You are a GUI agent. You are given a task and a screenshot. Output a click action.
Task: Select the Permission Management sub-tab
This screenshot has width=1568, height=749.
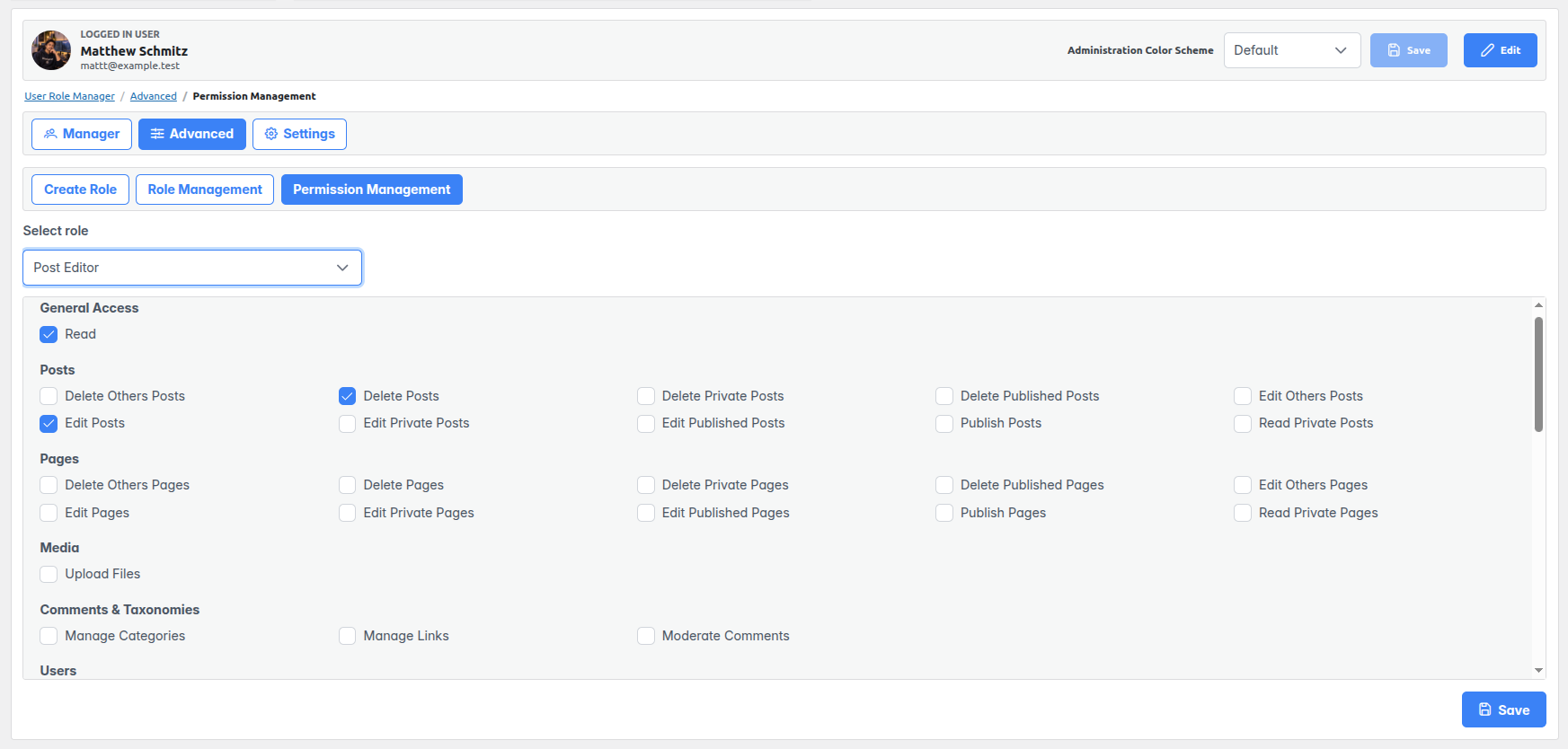pyautogui.click(x=372, y=189)
